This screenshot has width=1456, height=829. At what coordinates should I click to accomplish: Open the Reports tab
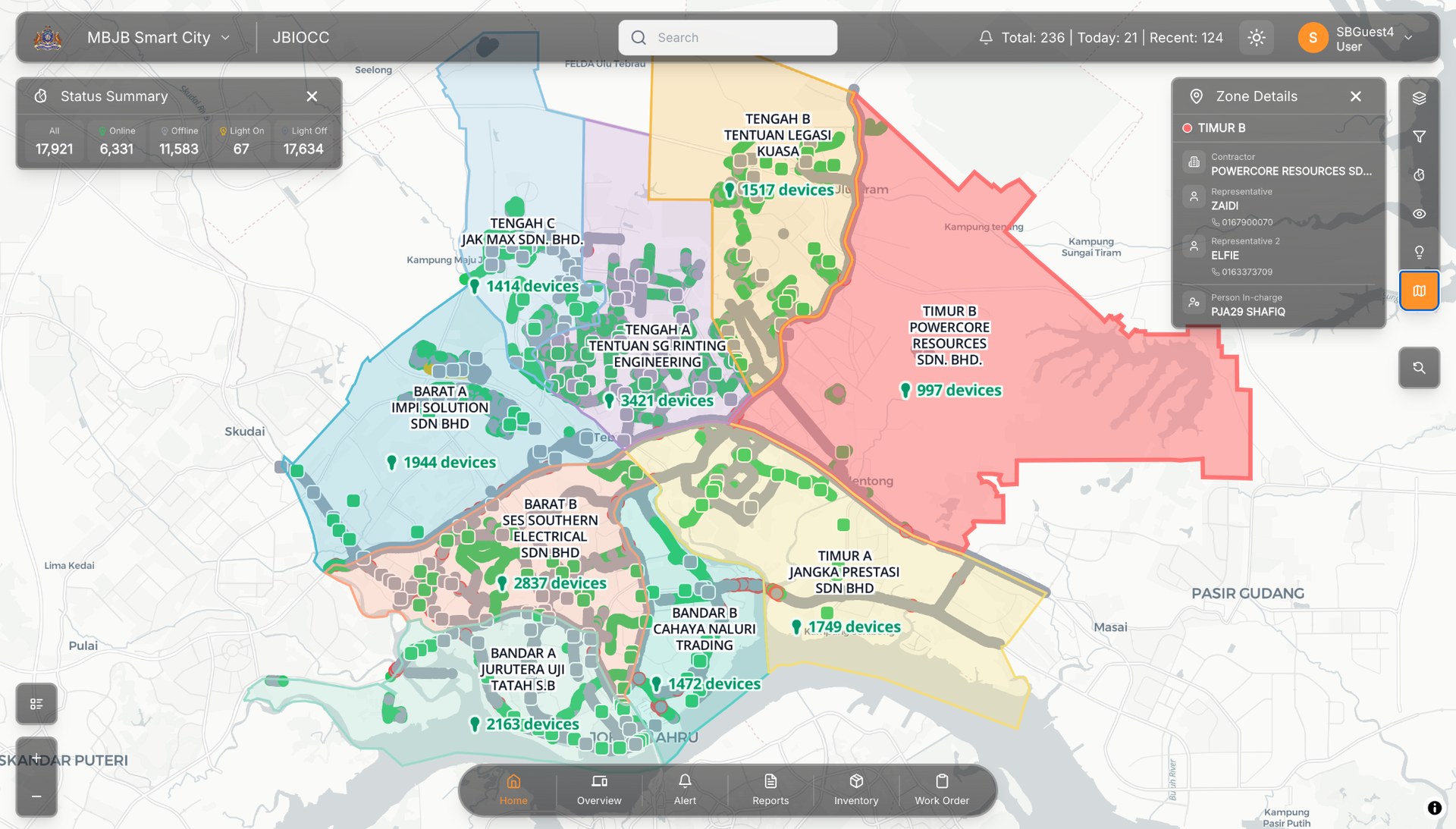770,790
